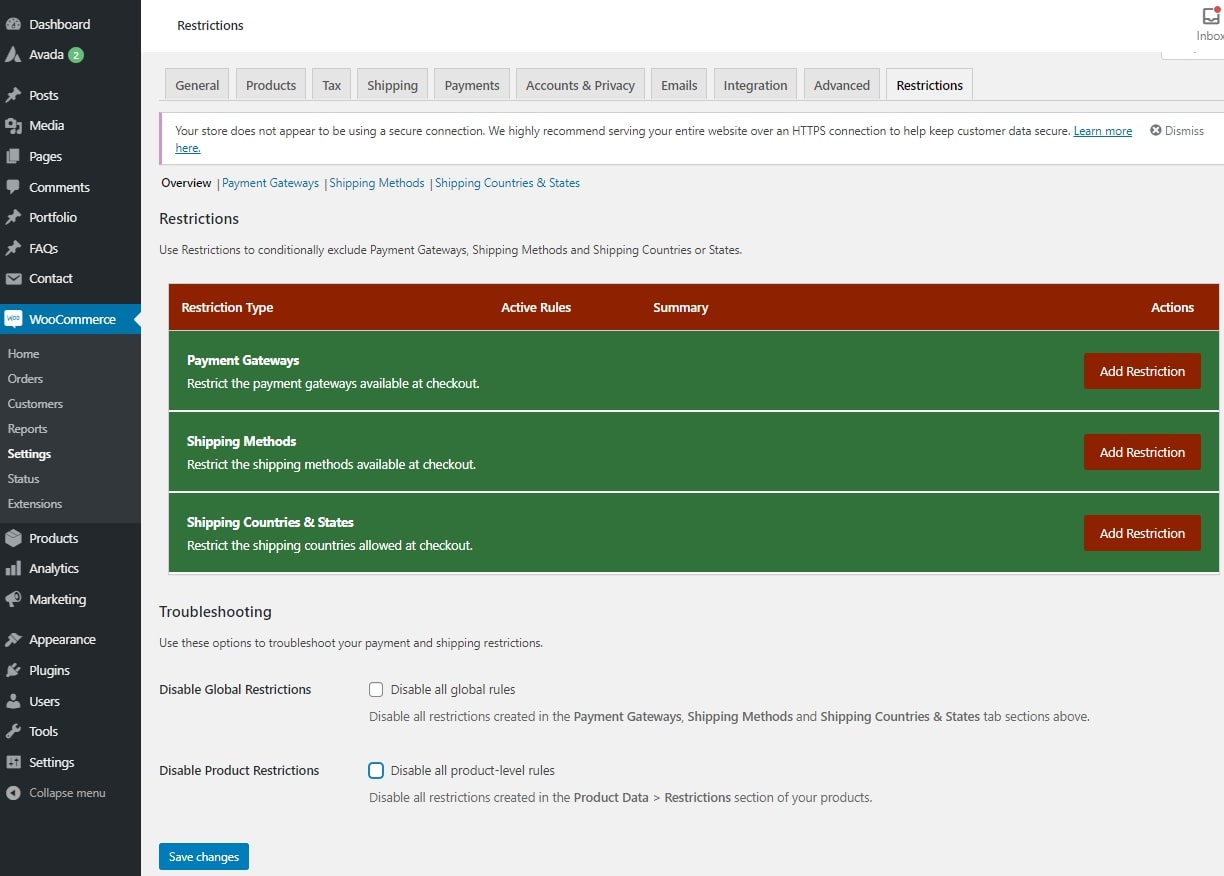Click the bold Settings WooCommerce submenu item
Image resolution: width=1224 pixels, height=876 pixels.
pyautogui.click(x=29, y=454)
